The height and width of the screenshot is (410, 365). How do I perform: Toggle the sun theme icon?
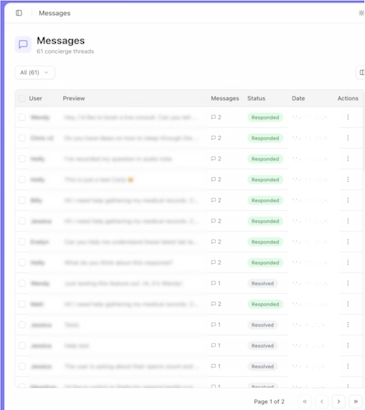tap(361, 13)
